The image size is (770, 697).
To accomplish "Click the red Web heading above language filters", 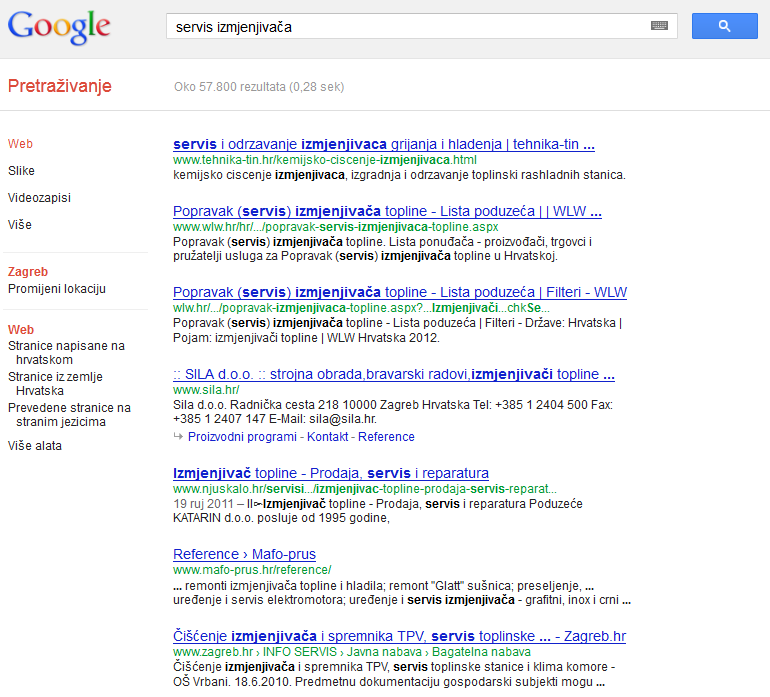I will [x=21, y=330].
